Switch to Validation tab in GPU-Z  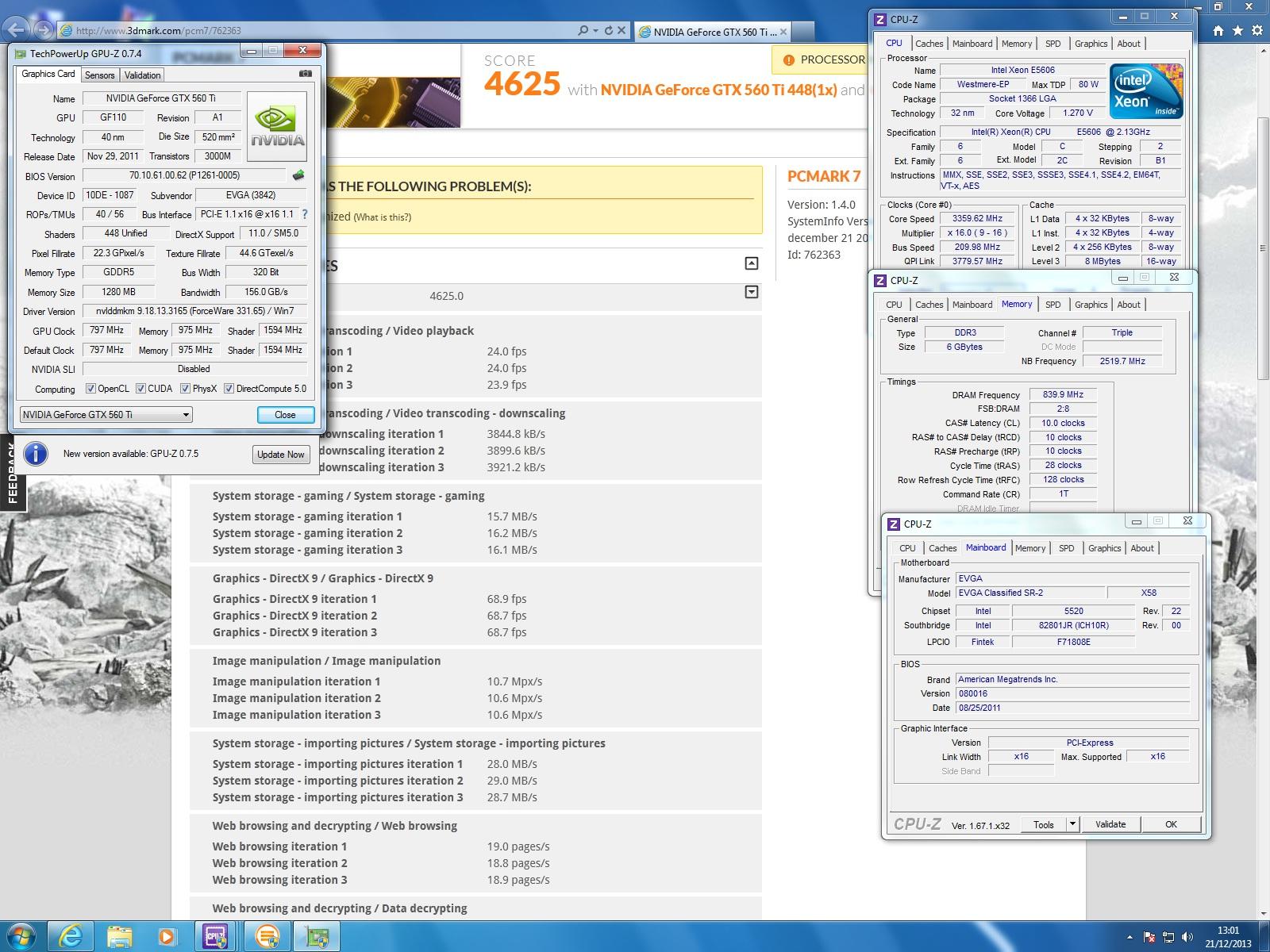click(x=143, y=75)
